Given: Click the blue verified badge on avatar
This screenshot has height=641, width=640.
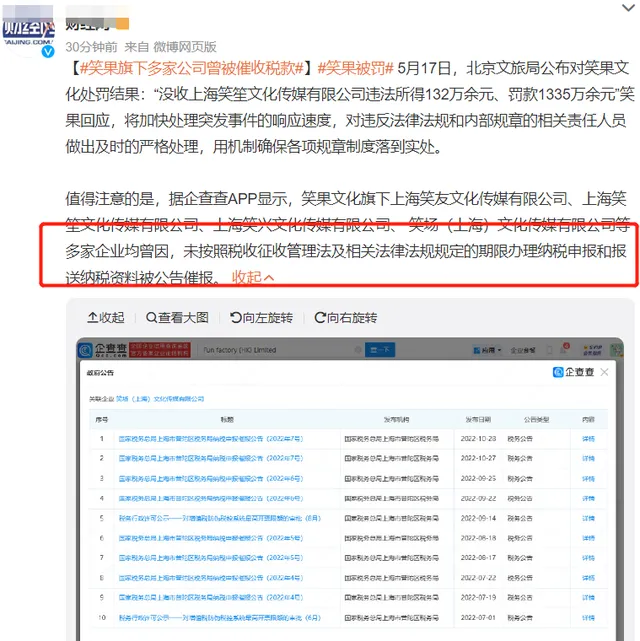Looking at the screenshot, I should (48, 52).
